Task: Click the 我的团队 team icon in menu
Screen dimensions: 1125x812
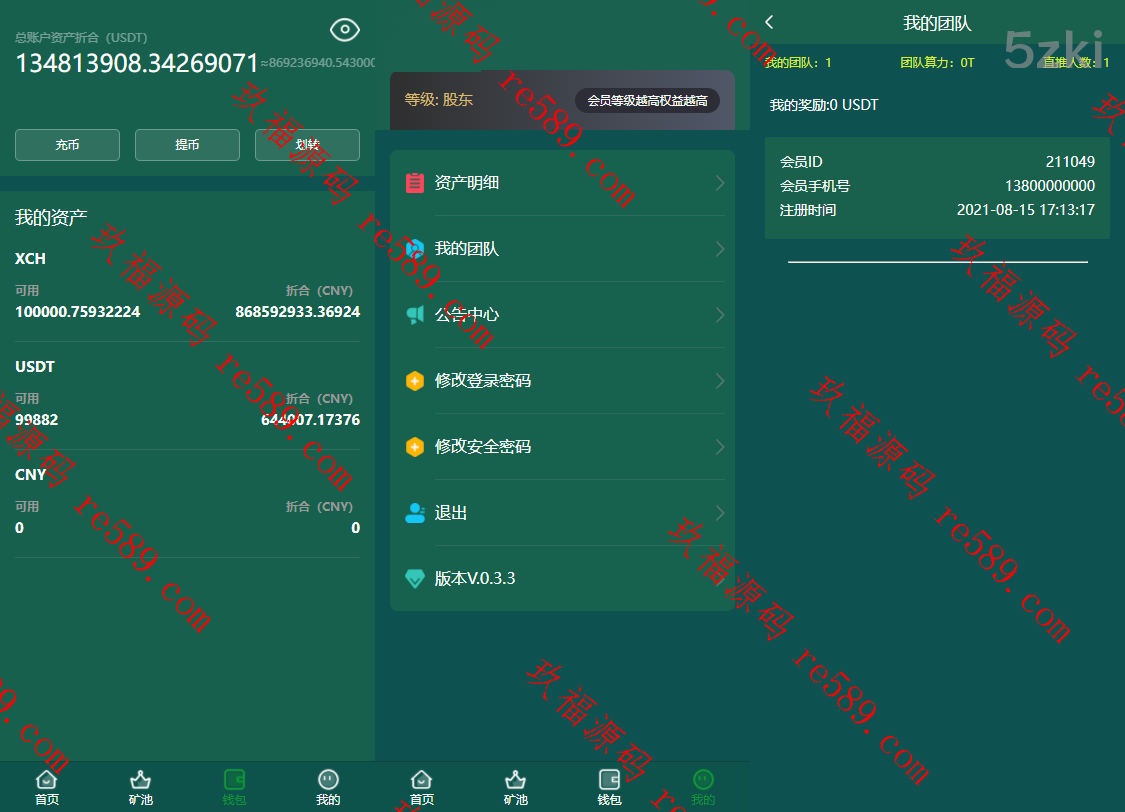Action: pyautogui.click(x=415, y=249)
